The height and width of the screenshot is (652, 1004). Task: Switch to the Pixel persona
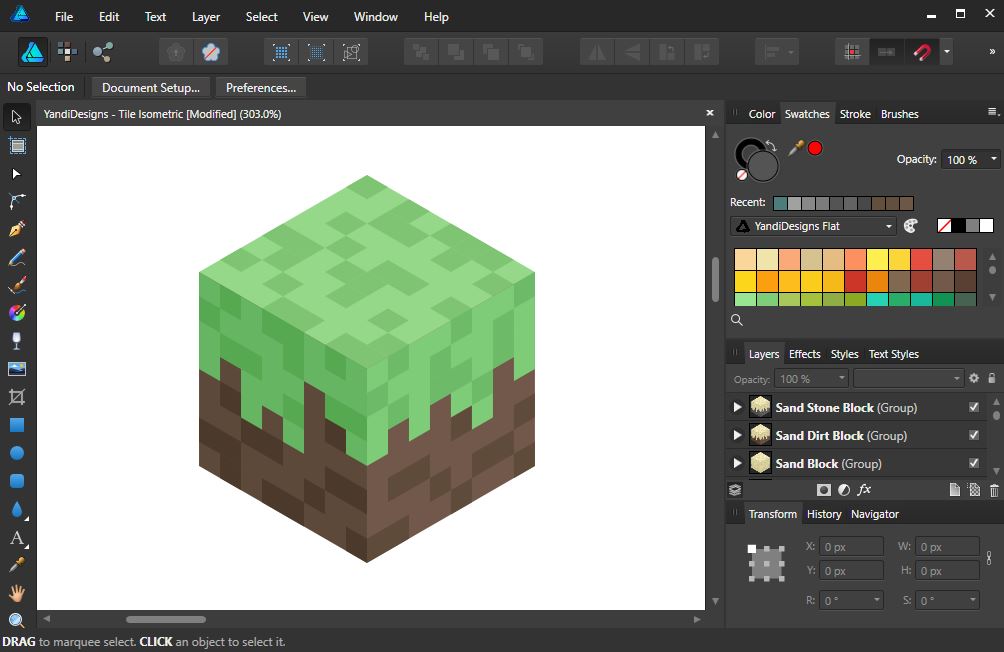tap(67, 52)
